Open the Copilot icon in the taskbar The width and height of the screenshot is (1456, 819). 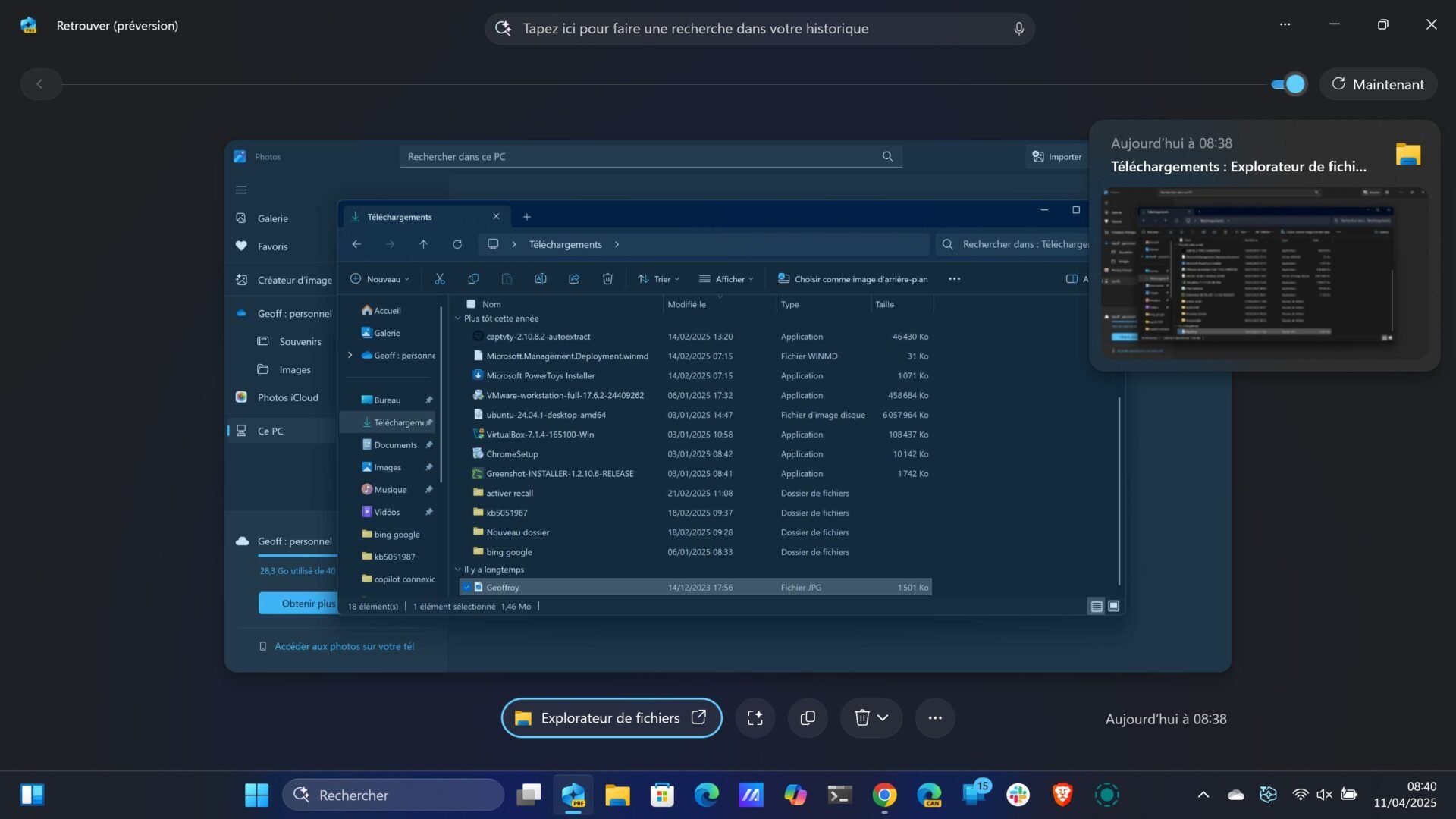click(x=795, y=795)
